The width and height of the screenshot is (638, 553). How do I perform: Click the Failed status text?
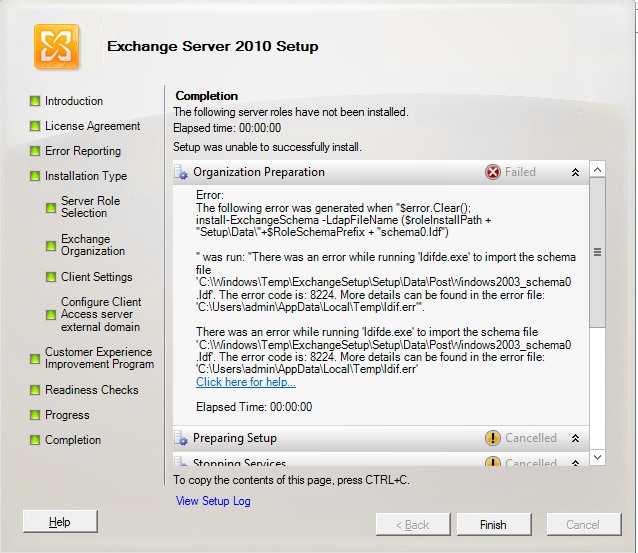point(520,172)
